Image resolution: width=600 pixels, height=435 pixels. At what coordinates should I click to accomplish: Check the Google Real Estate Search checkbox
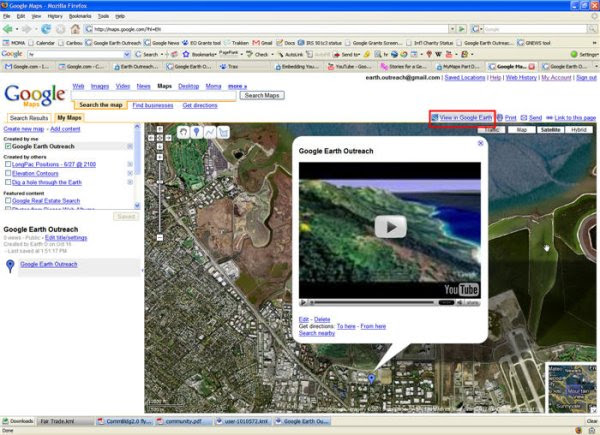coord(8,200)
